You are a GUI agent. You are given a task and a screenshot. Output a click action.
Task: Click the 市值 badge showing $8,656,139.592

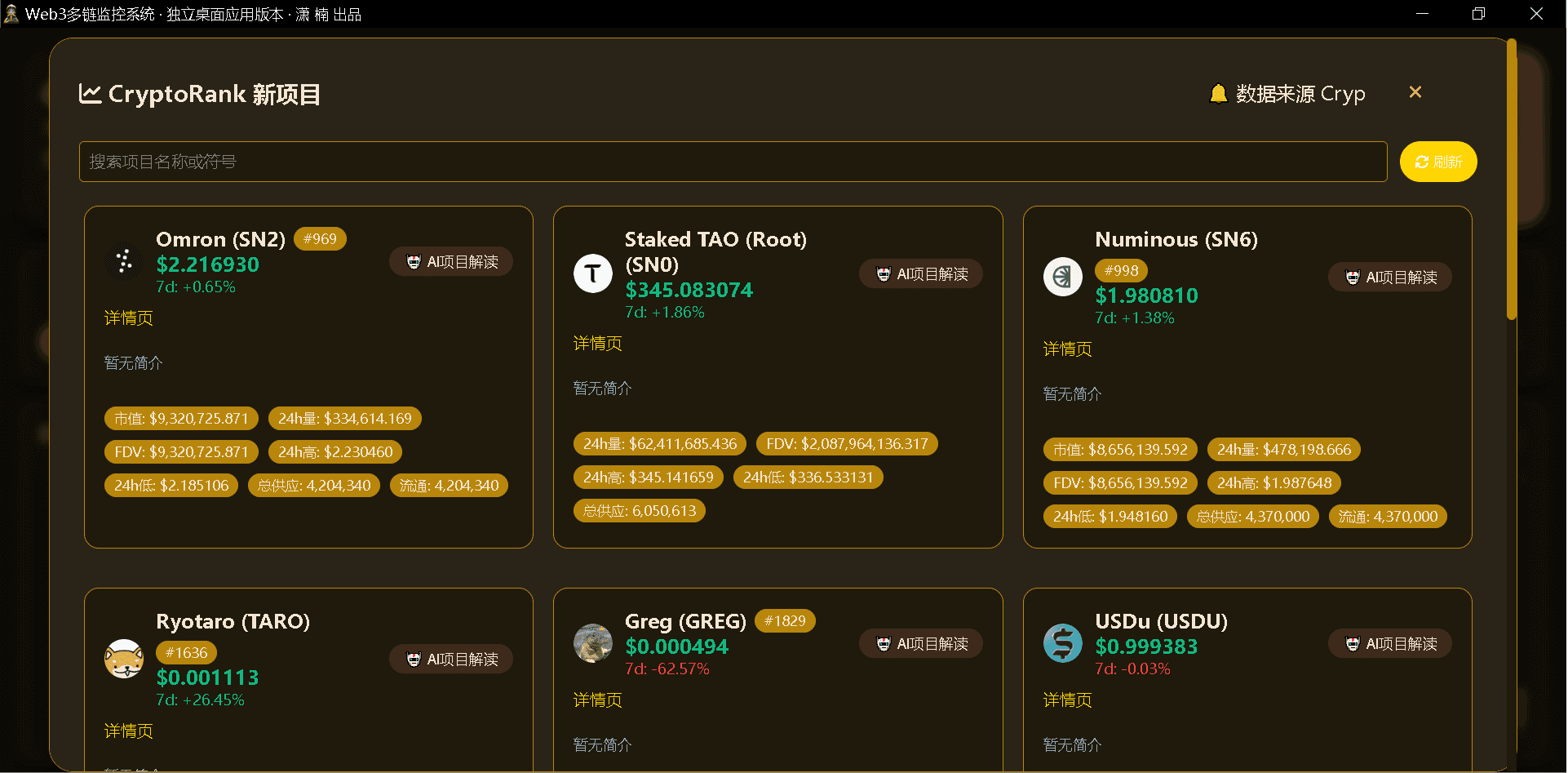pos(1119,449)
